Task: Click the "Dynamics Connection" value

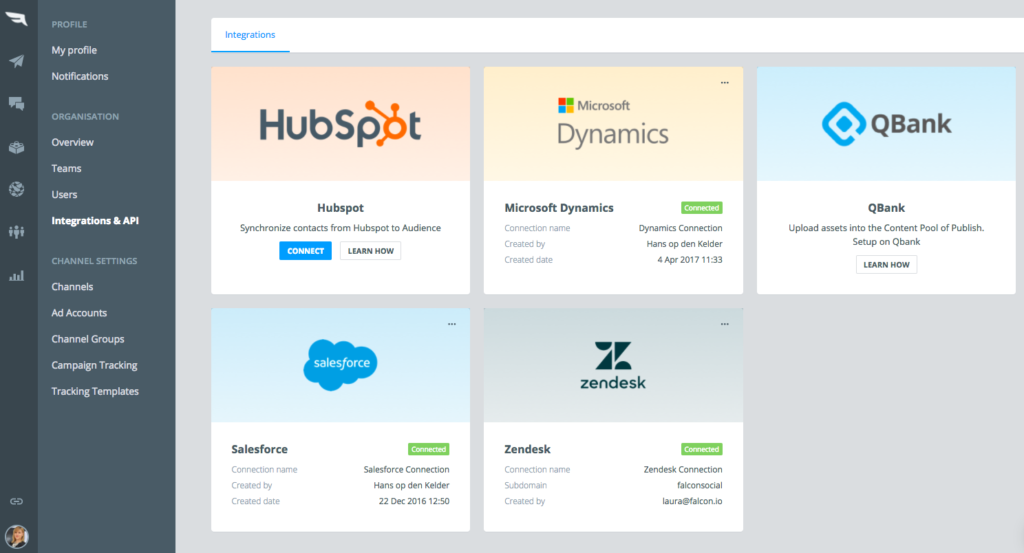Action: [680, 228]
